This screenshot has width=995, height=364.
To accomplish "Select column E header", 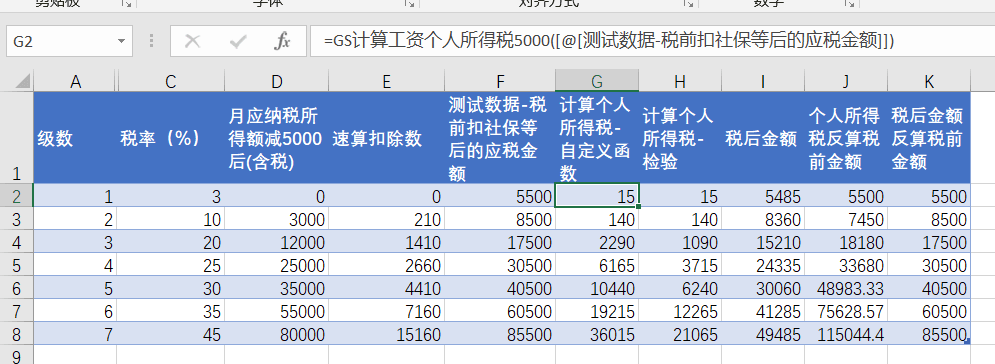I will (x=386, y=81).
